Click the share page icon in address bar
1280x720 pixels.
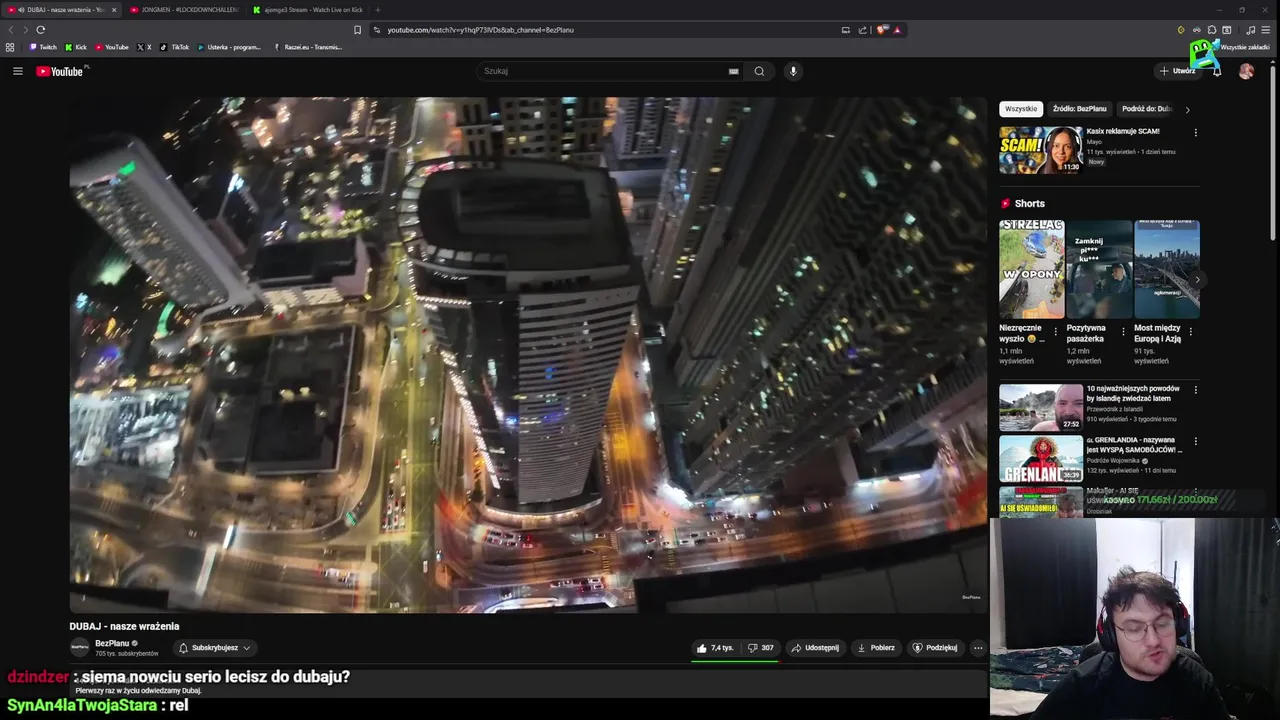tap(862, 30)
